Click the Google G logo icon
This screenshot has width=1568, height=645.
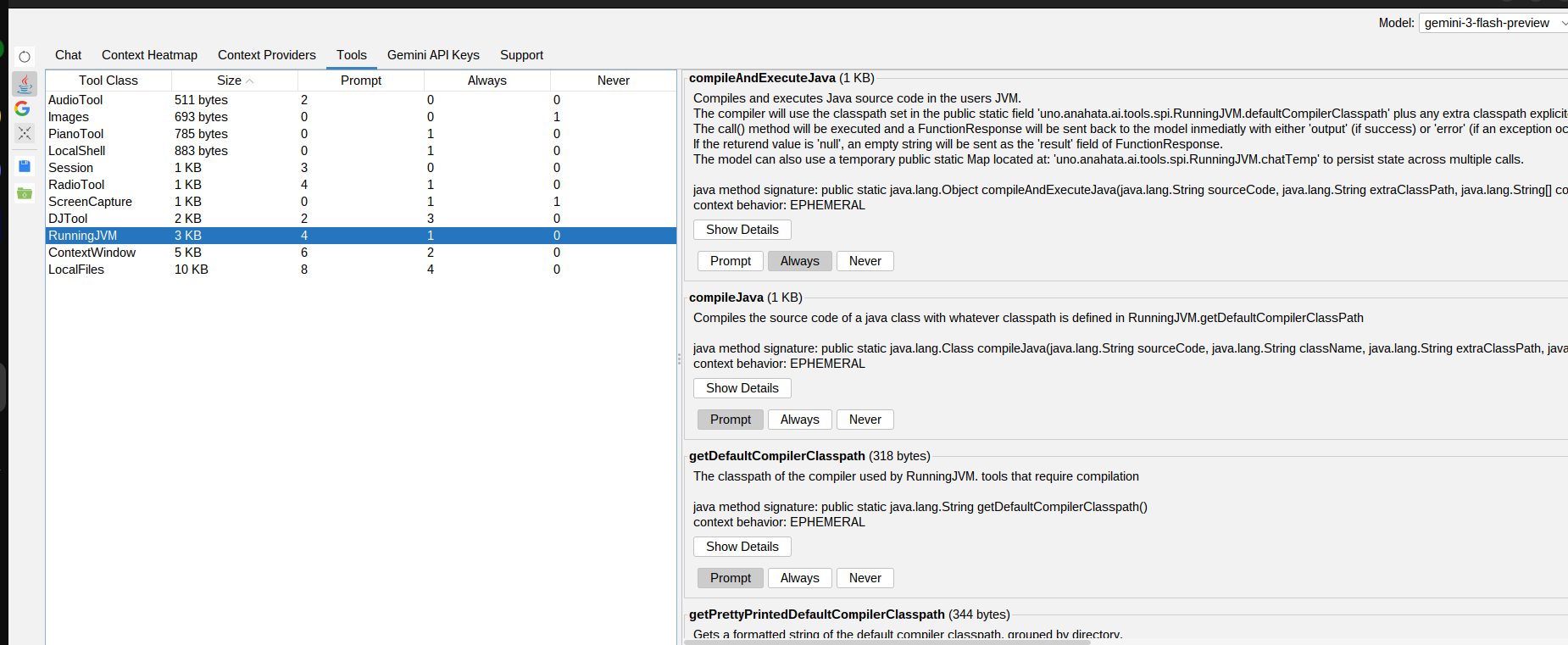pyautogui.click(x=23, y=108)
